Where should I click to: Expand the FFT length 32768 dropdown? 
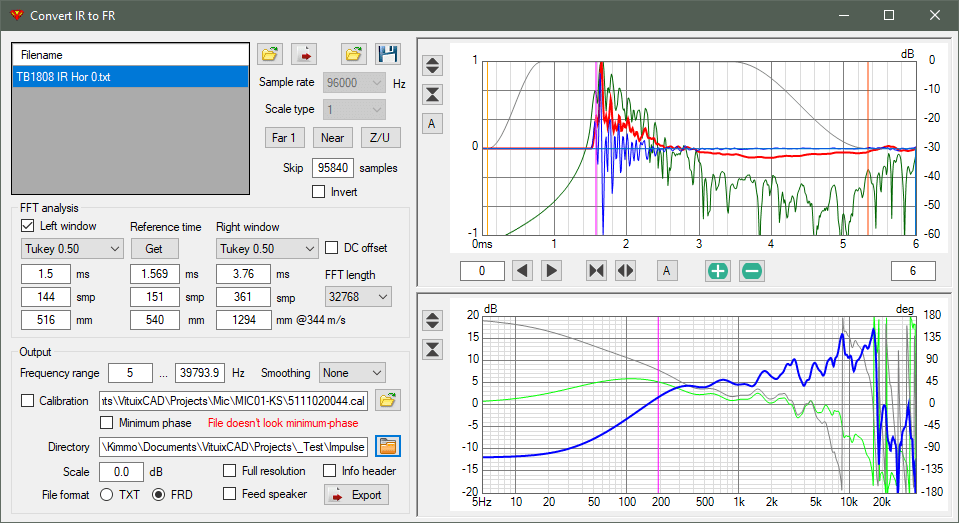click(x=358, y=297)
